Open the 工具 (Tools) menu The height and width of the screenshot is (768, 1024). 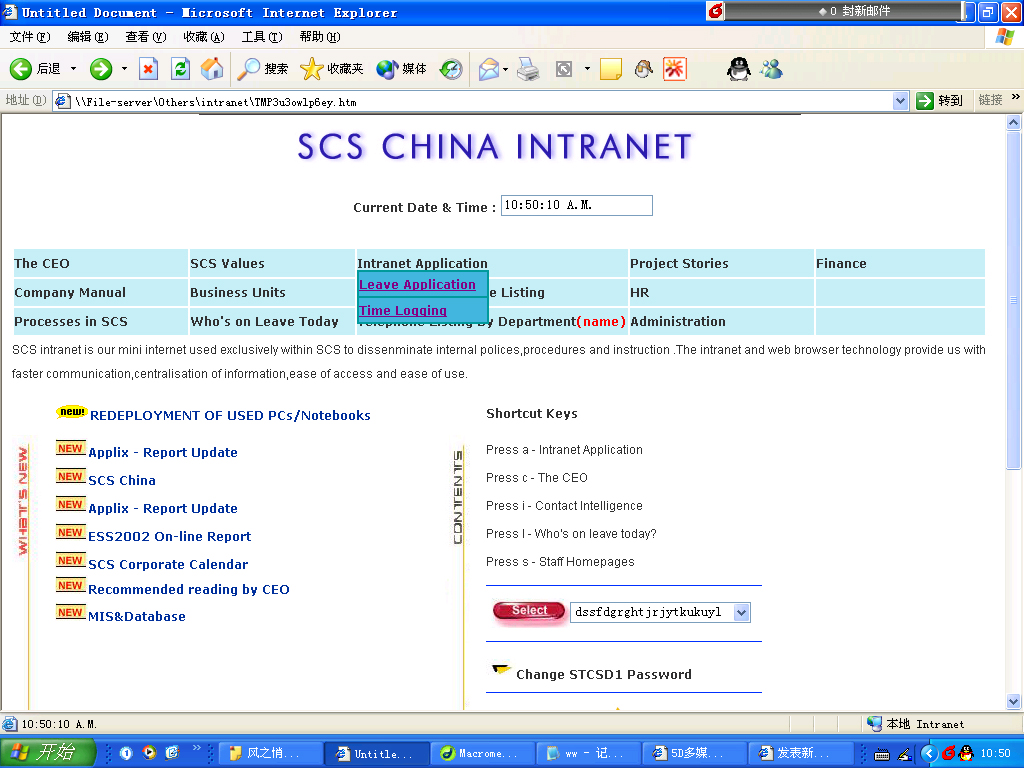pyautogui.click(x=261, y=37)
